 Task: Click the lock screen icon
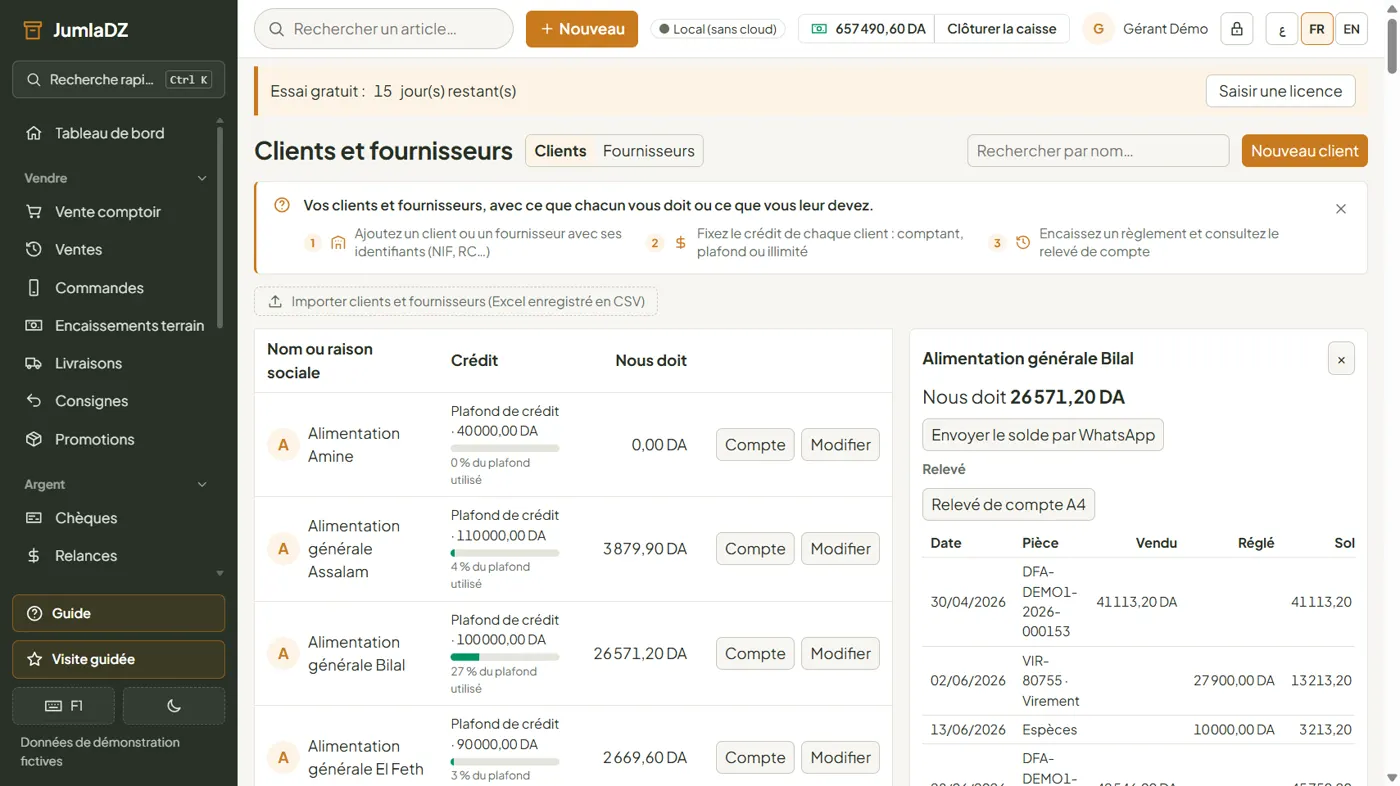coord(1237,29)
